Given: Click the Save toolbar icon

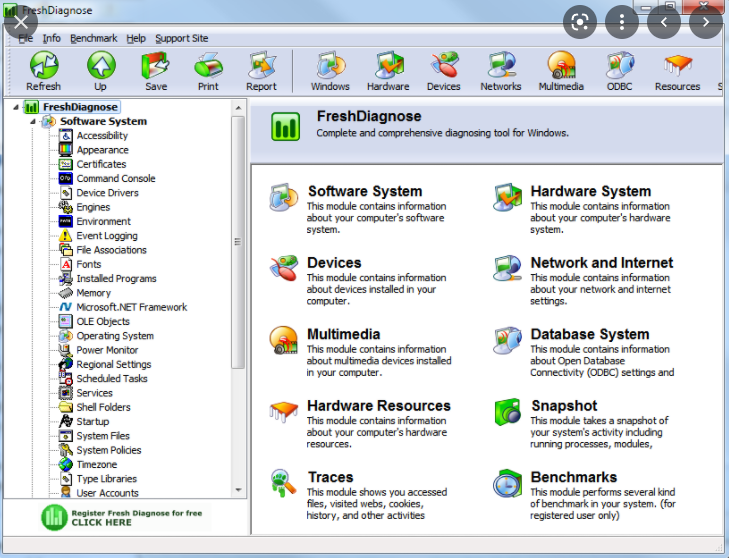Looking at the screenshot, I should [156, 65].
